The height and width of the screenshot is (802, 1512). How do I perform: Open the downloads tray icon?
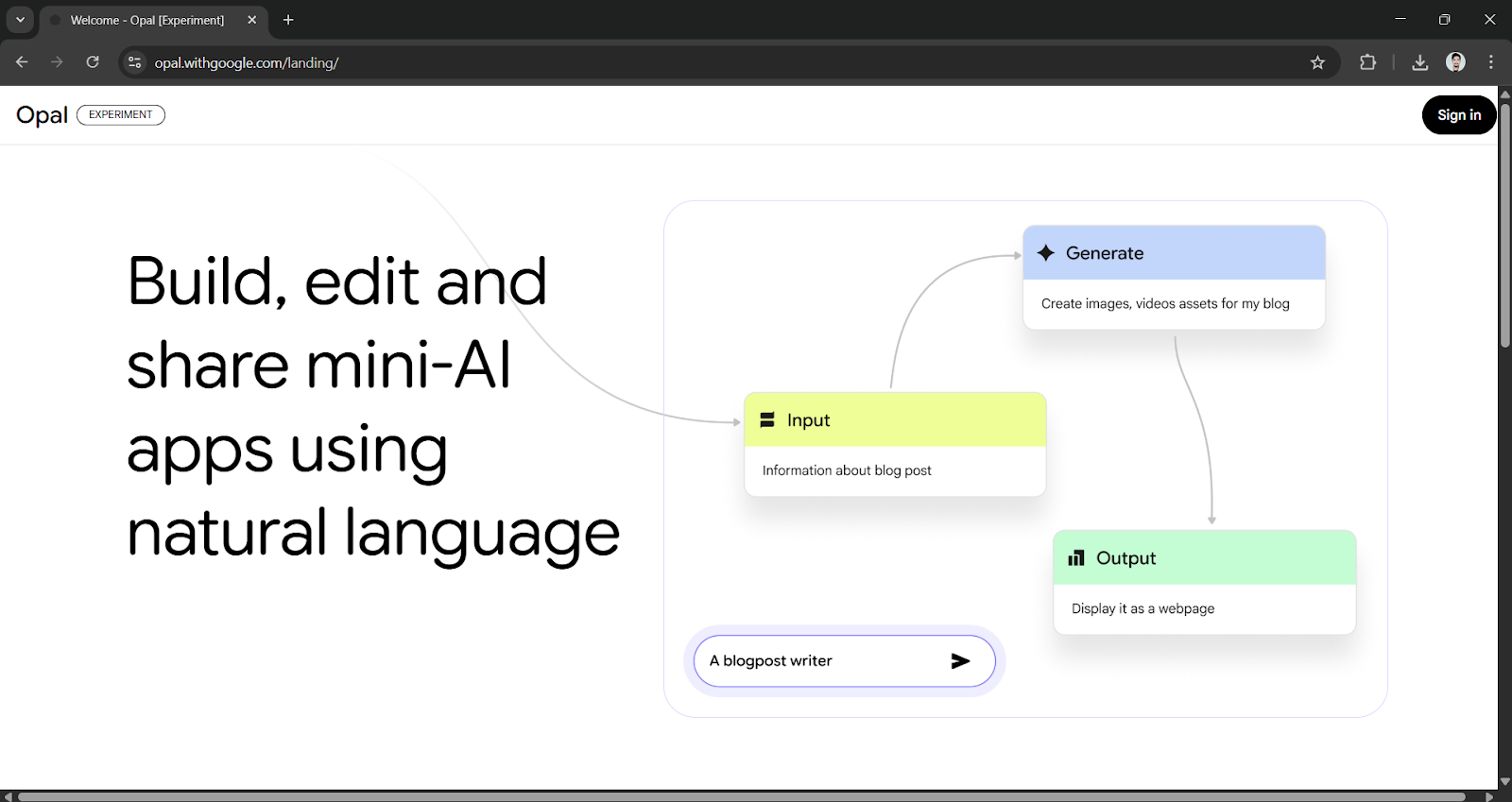(1419, 62)
